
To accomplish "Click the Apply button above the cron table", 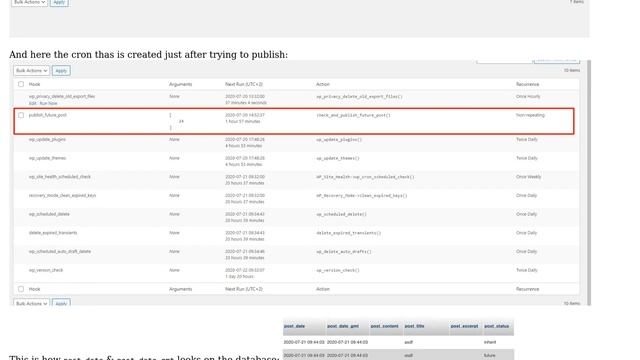I will (x=61, y=71).
